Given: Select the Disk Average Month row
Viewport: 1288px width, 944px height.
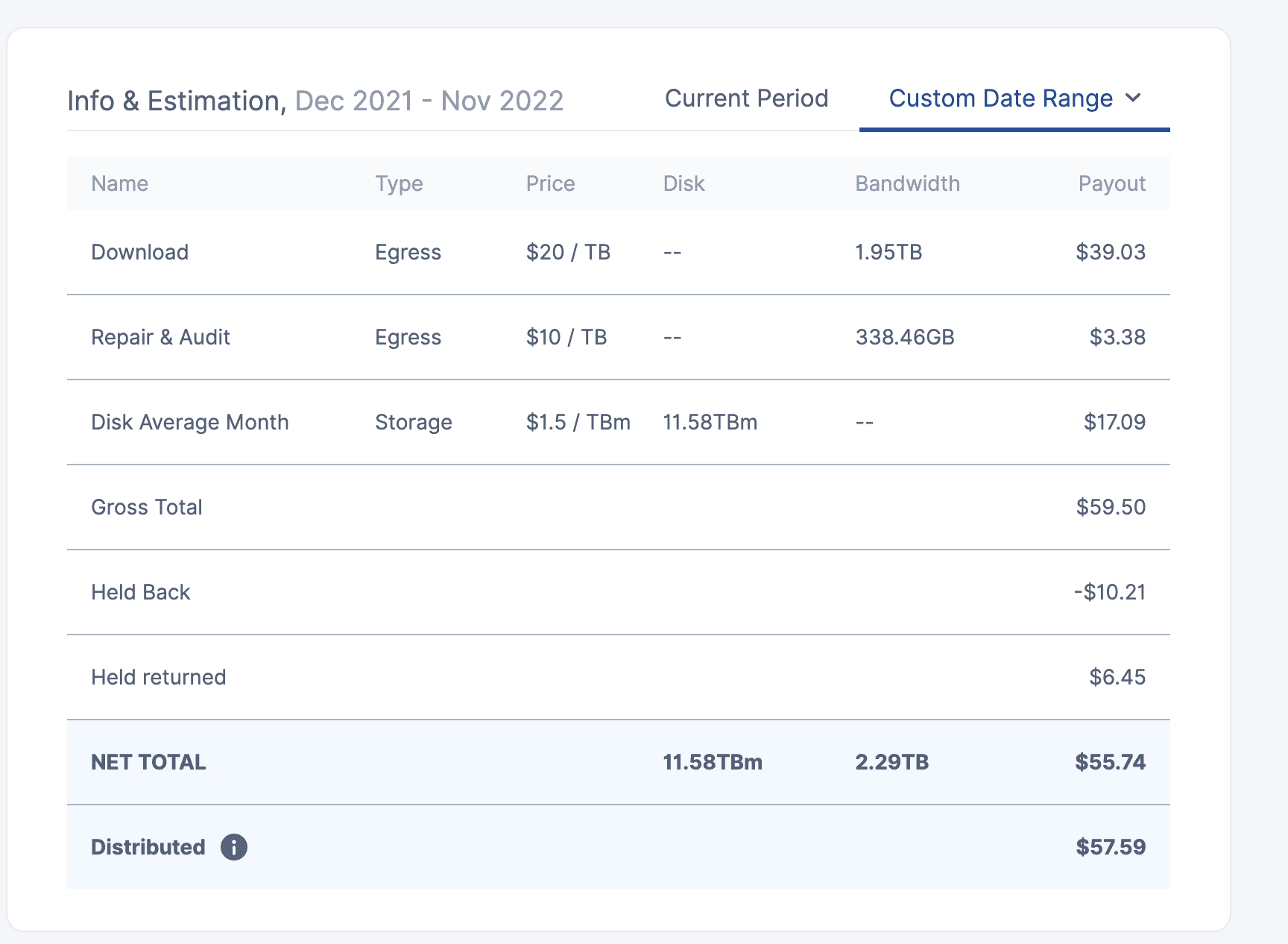Looking at the screenshot, I should [189, 422].
